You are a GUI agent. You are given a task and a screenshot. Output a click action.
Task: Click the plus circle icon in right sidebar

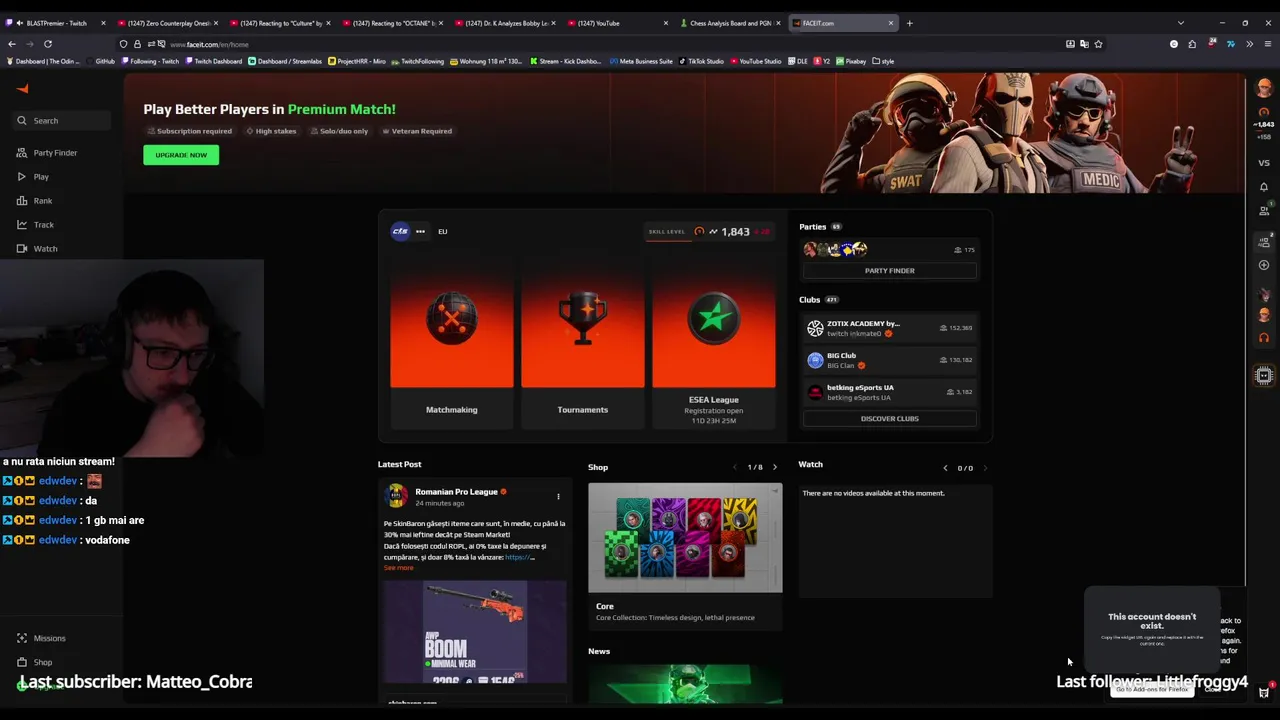[1264, 265]
